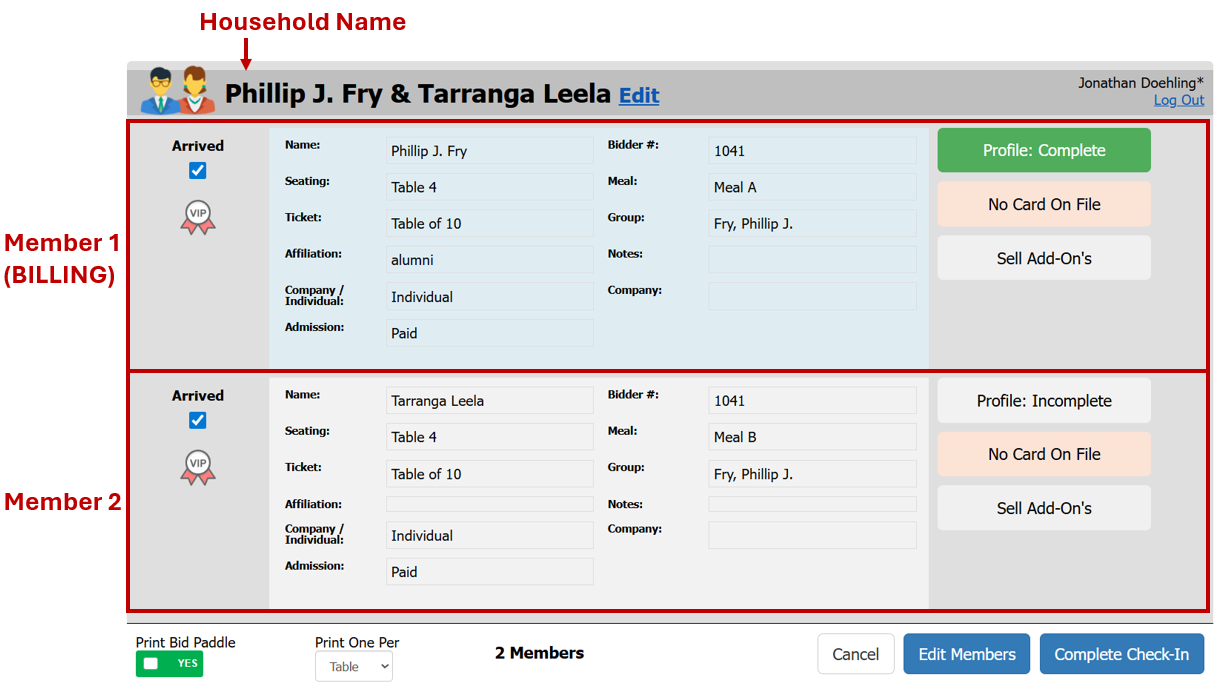Click Sell Add-On's for Phillip J. Fry

coord(1044,259)
